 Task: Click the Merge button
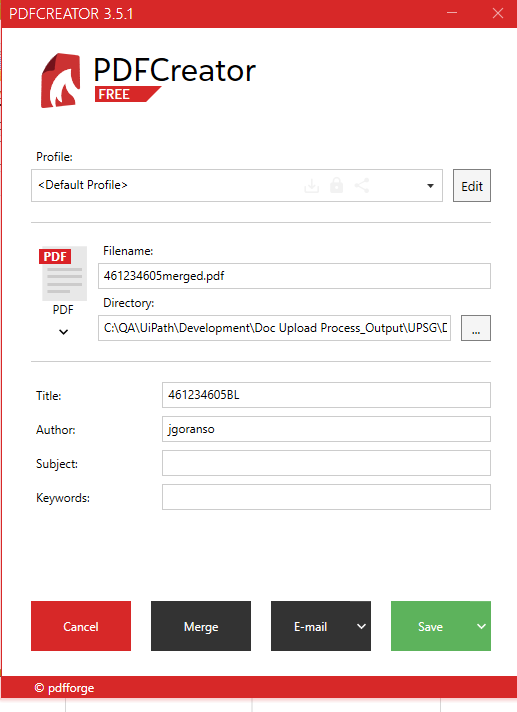click(201, 626)
